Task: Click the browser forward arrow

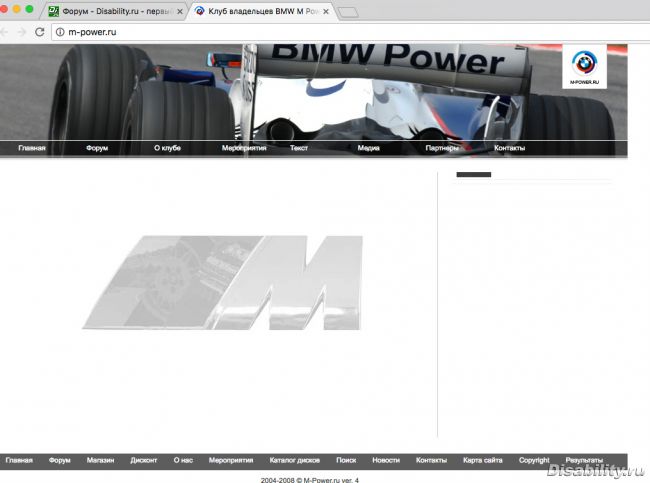Action: coord(21,32)
